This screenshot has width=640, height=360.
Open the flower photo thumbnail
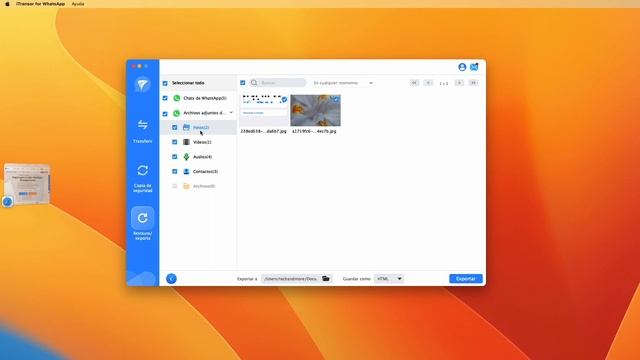click(x=316, y=111)
